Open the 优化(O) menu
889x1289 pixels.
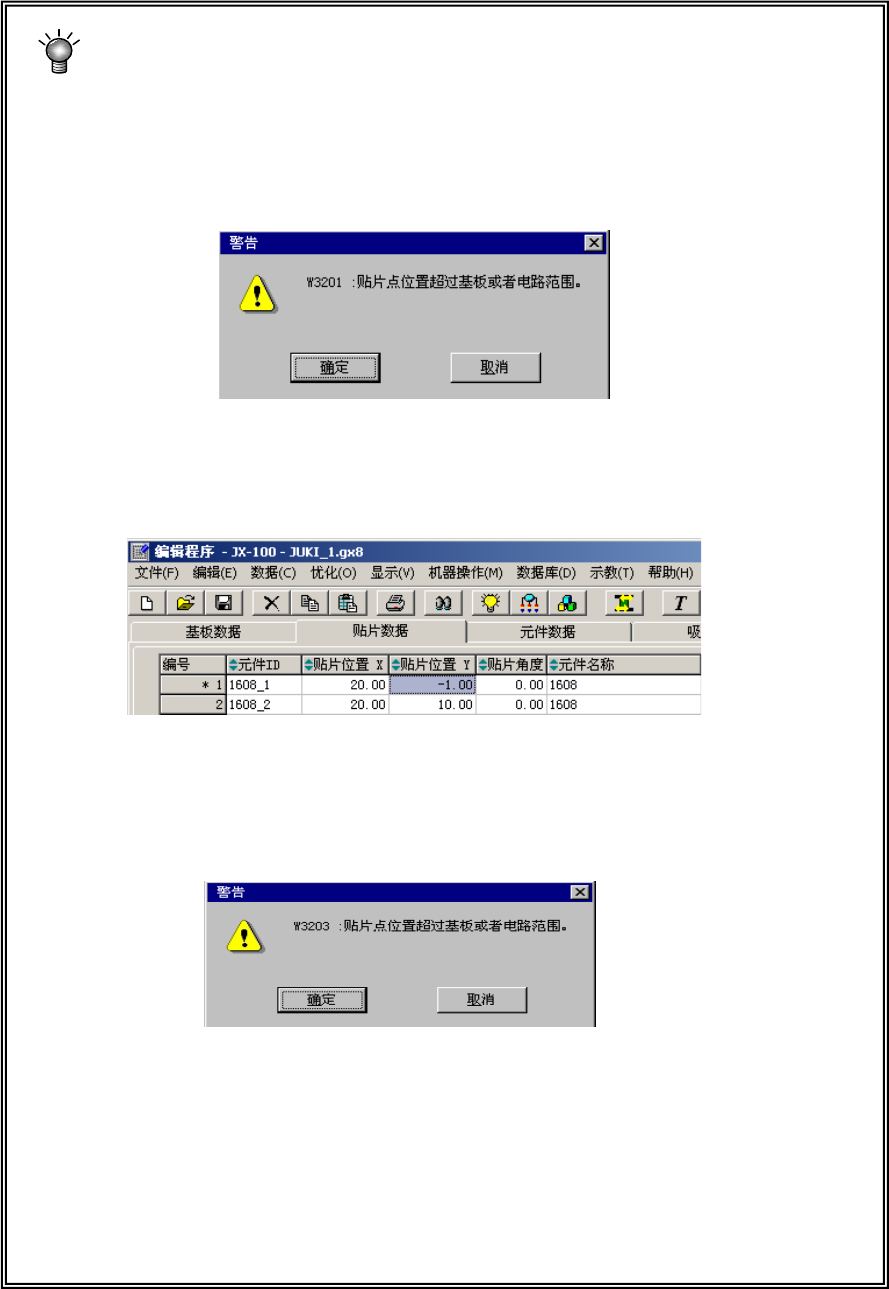(x=334, y=573)
